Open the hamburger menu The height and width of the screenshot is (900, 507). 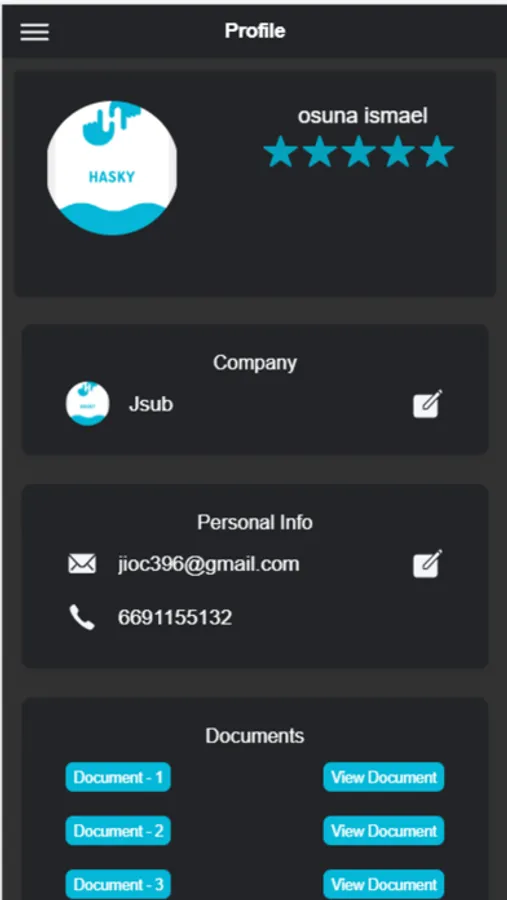point(34,32)
